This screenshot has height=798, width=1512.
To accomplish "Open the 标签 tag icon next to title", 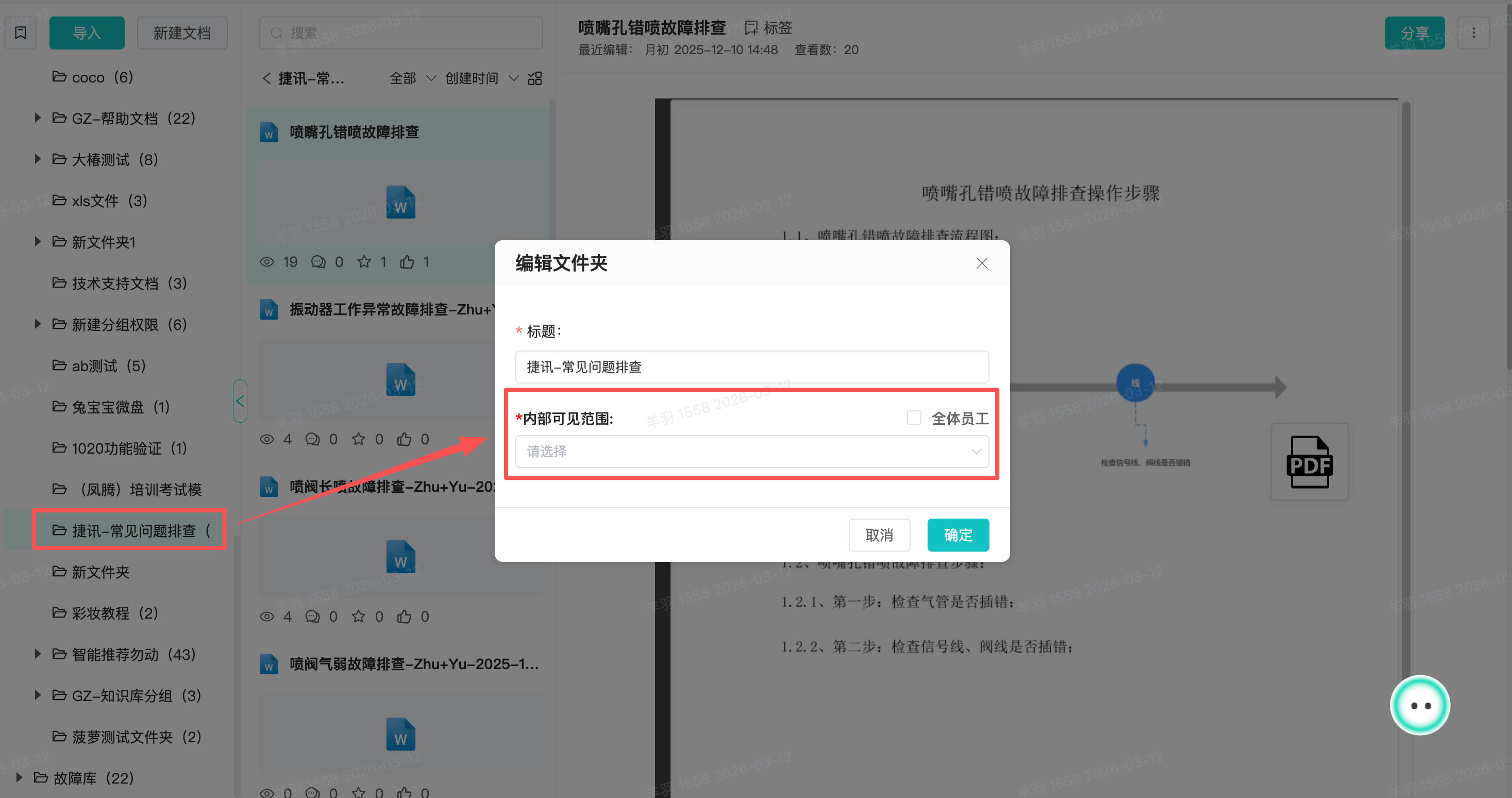I will 751,28.
